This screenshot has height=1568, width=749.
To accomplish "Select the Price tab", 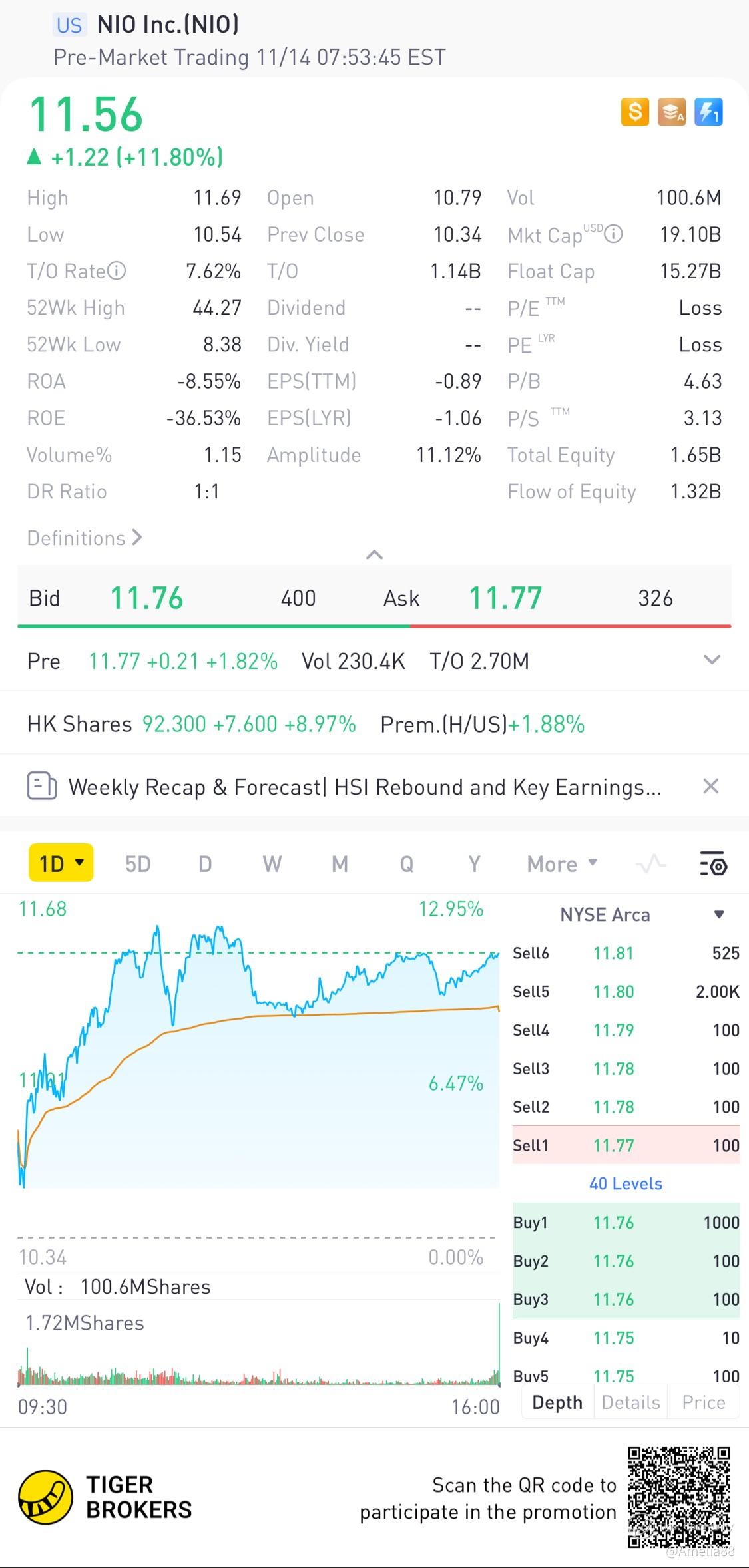I will [x=703, y=1402].
